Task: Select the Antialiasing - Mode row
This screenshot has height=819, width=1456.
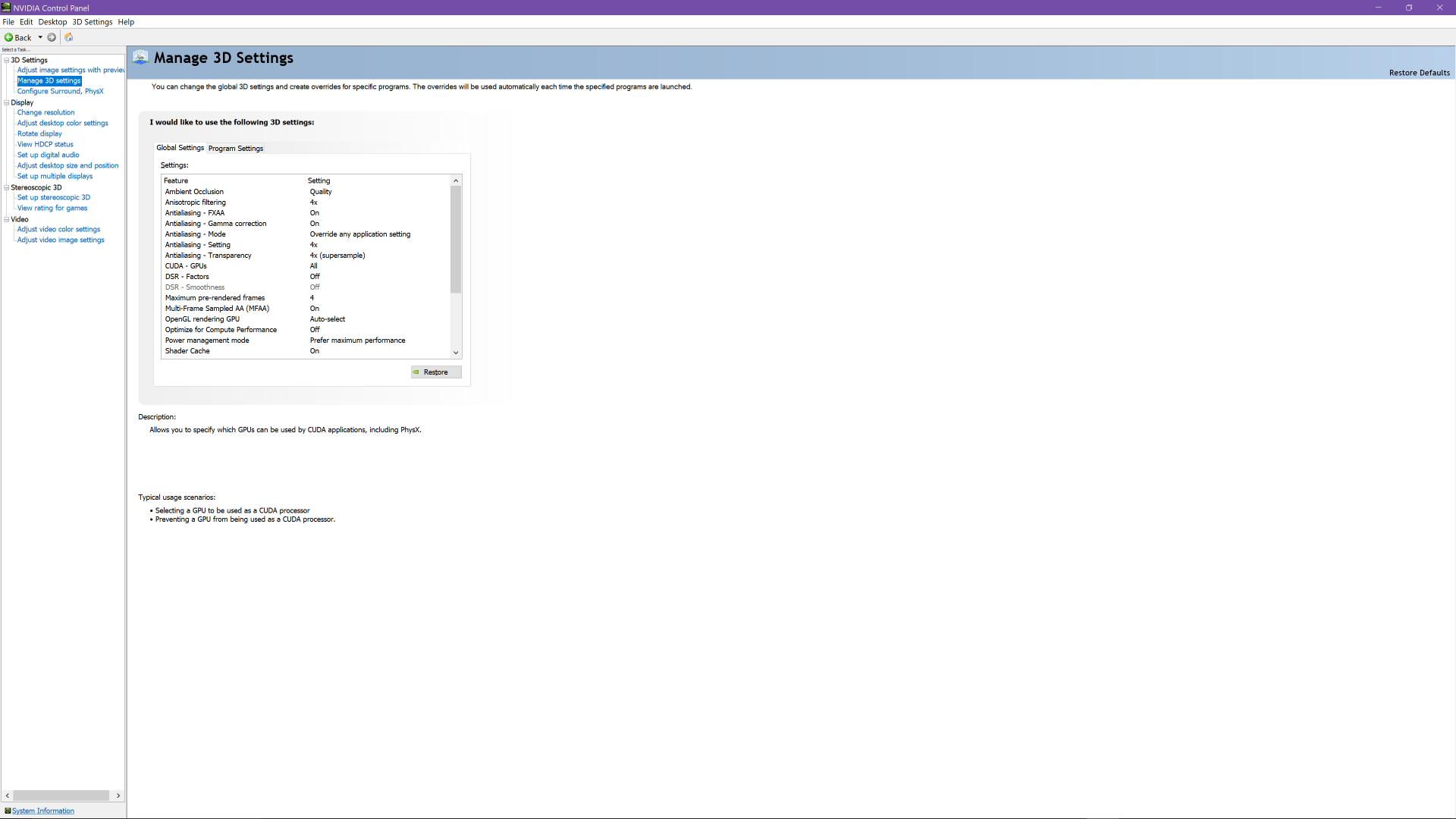Action: (306, 234)
